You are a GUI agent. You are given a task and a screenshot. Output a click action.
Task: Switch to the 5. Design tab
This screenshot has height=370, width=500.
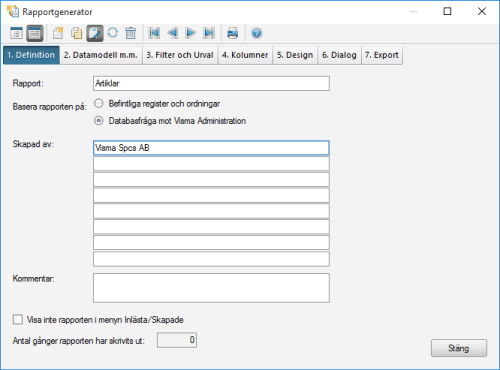click(x=295, y=55)
